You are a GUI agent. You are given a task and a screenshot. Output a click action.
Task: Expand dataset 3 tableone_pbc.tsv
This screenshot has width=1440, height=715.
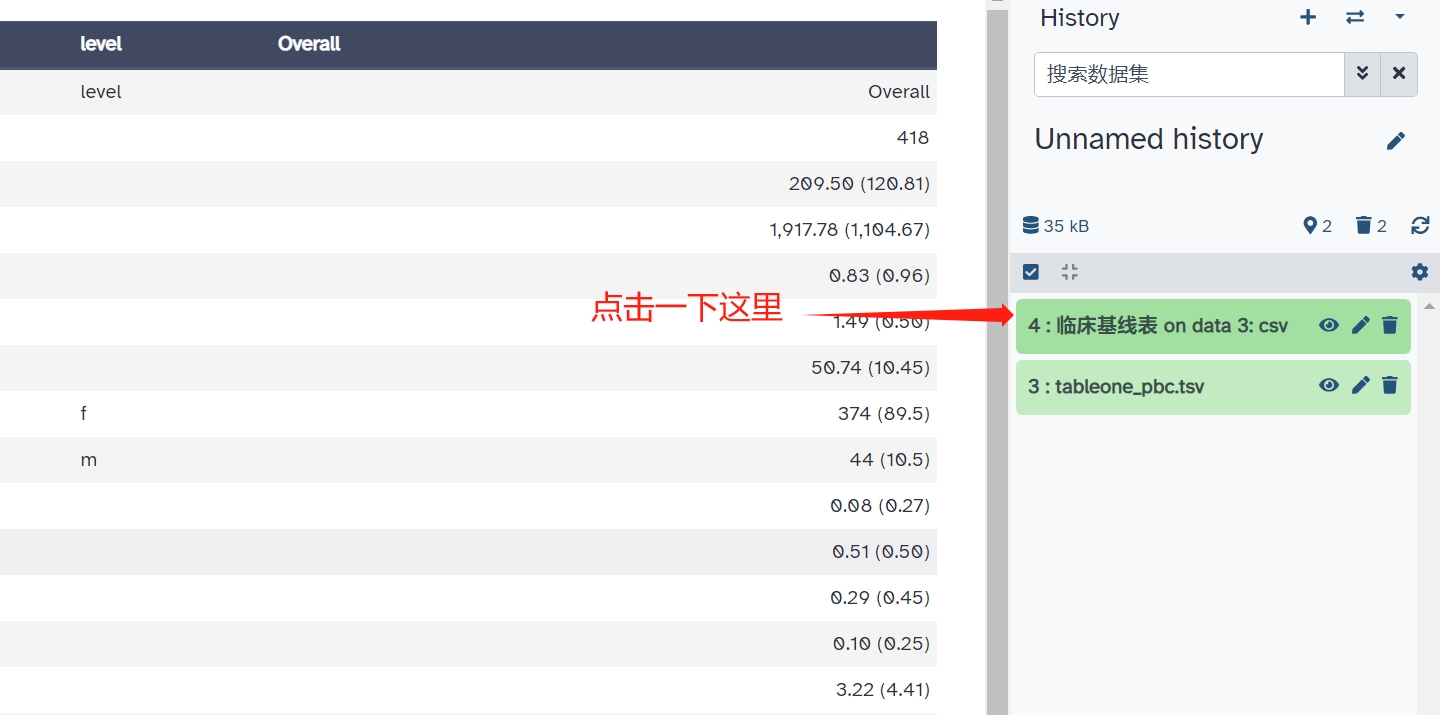point(1116,386)
